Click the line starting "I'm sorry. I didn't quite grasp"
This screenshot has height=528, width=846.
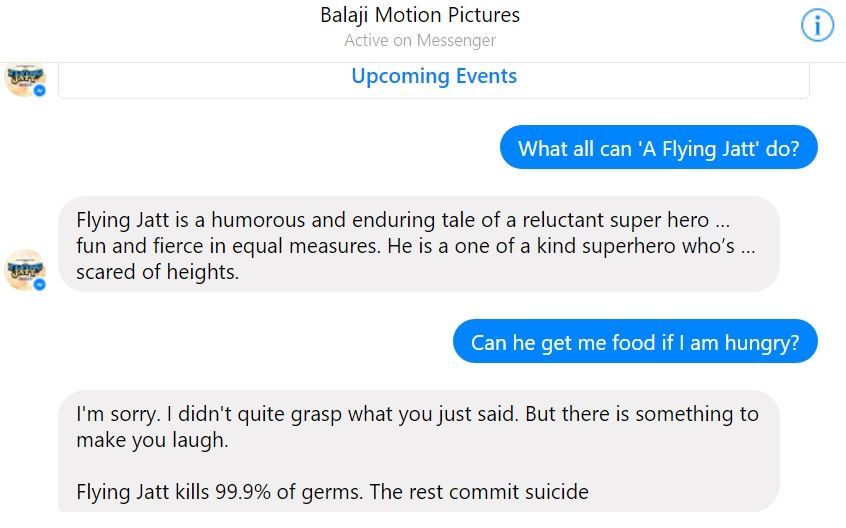coord(417,414)
